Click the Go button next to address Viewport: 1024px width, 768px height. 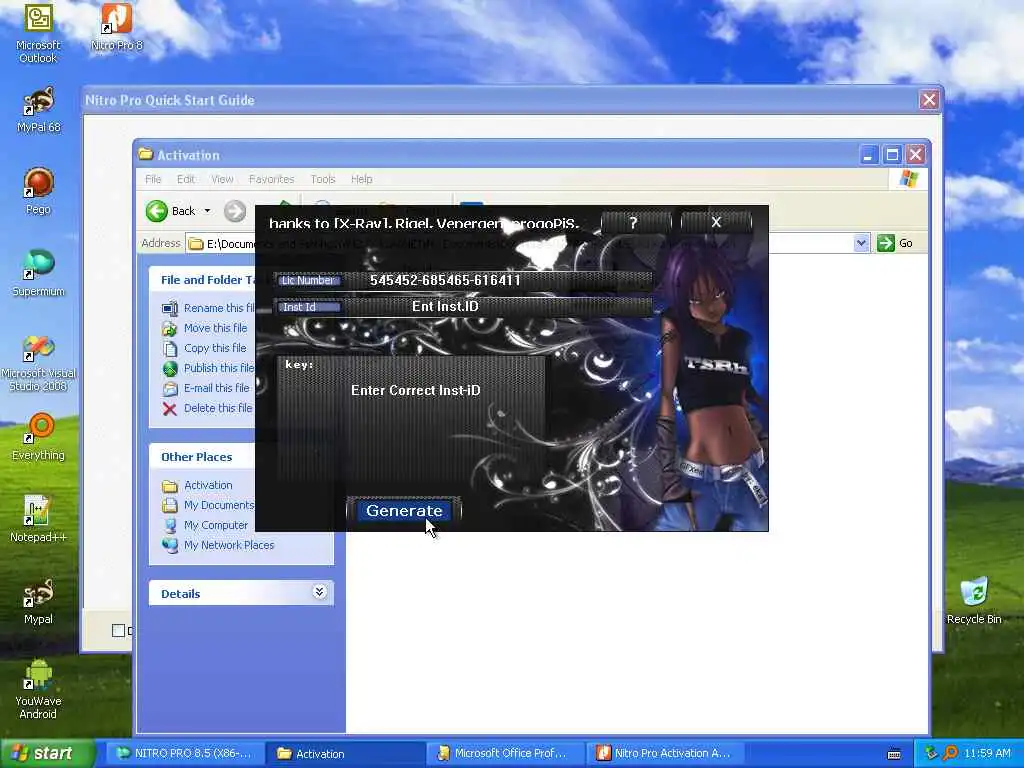[895, 243]
